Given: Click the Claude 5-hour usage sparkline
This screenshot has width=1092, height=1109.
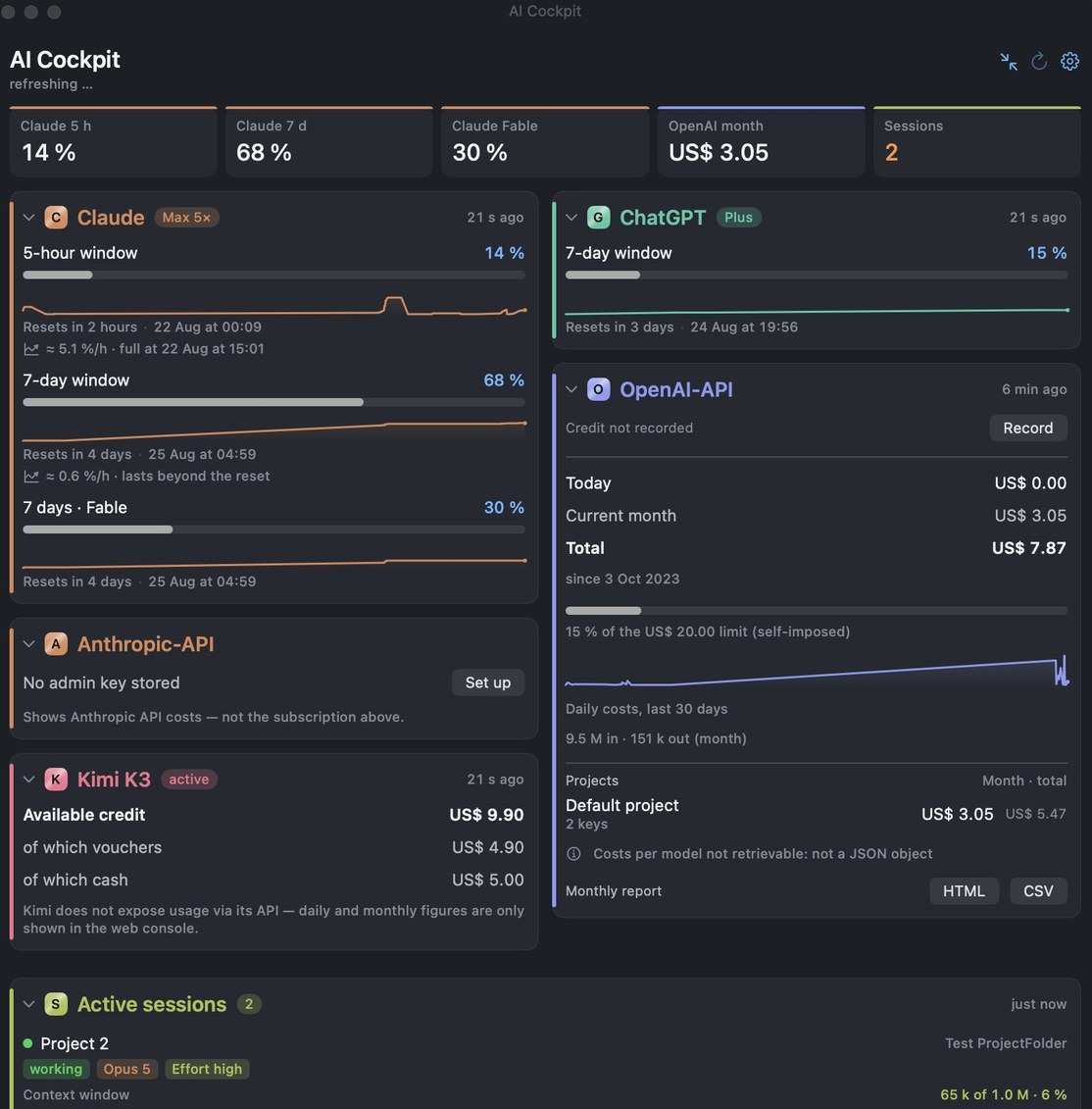Looking at the screenshot, I should 273,306.
